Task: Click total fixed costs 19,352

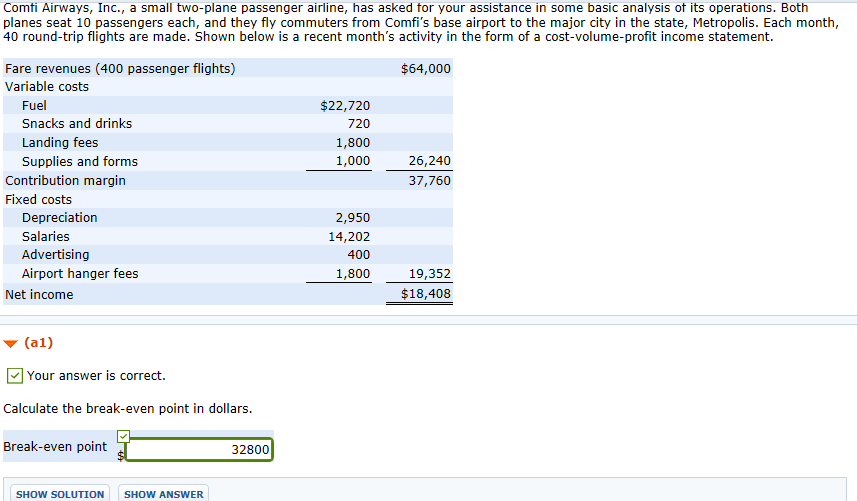Action: [x=430, y=274]
